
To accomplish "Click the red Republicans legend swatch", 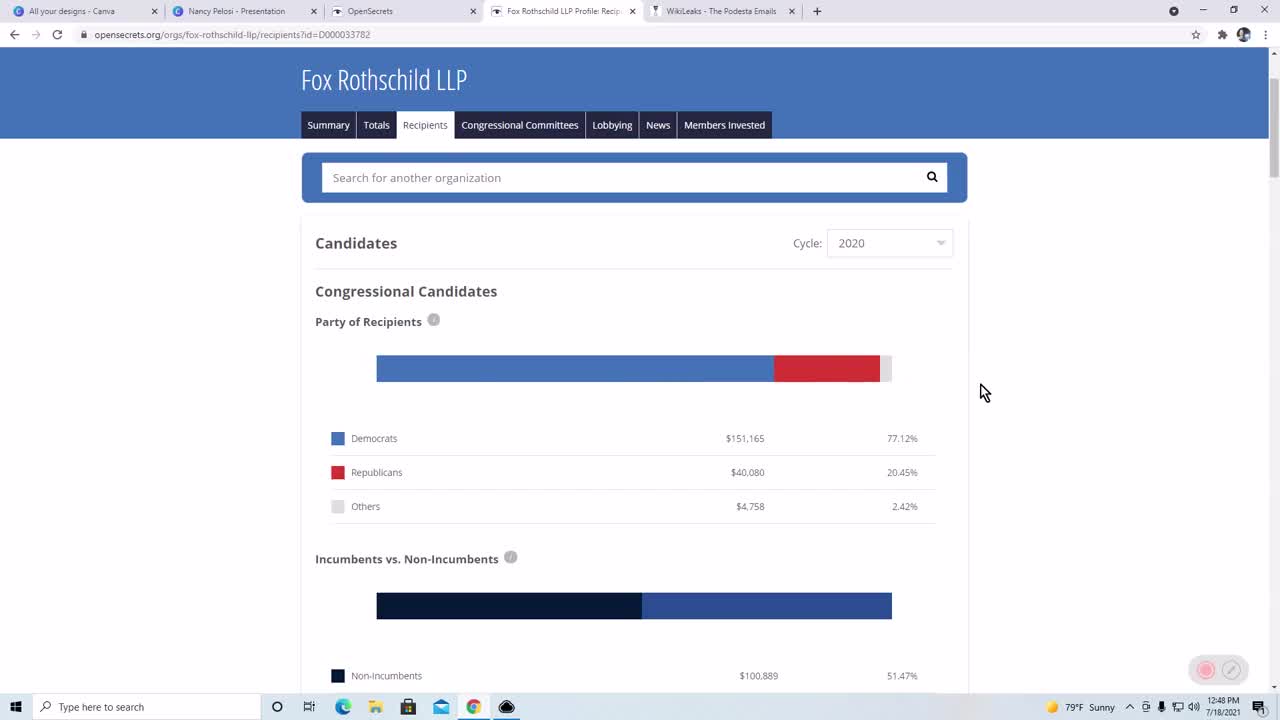I will click(338, 472).
